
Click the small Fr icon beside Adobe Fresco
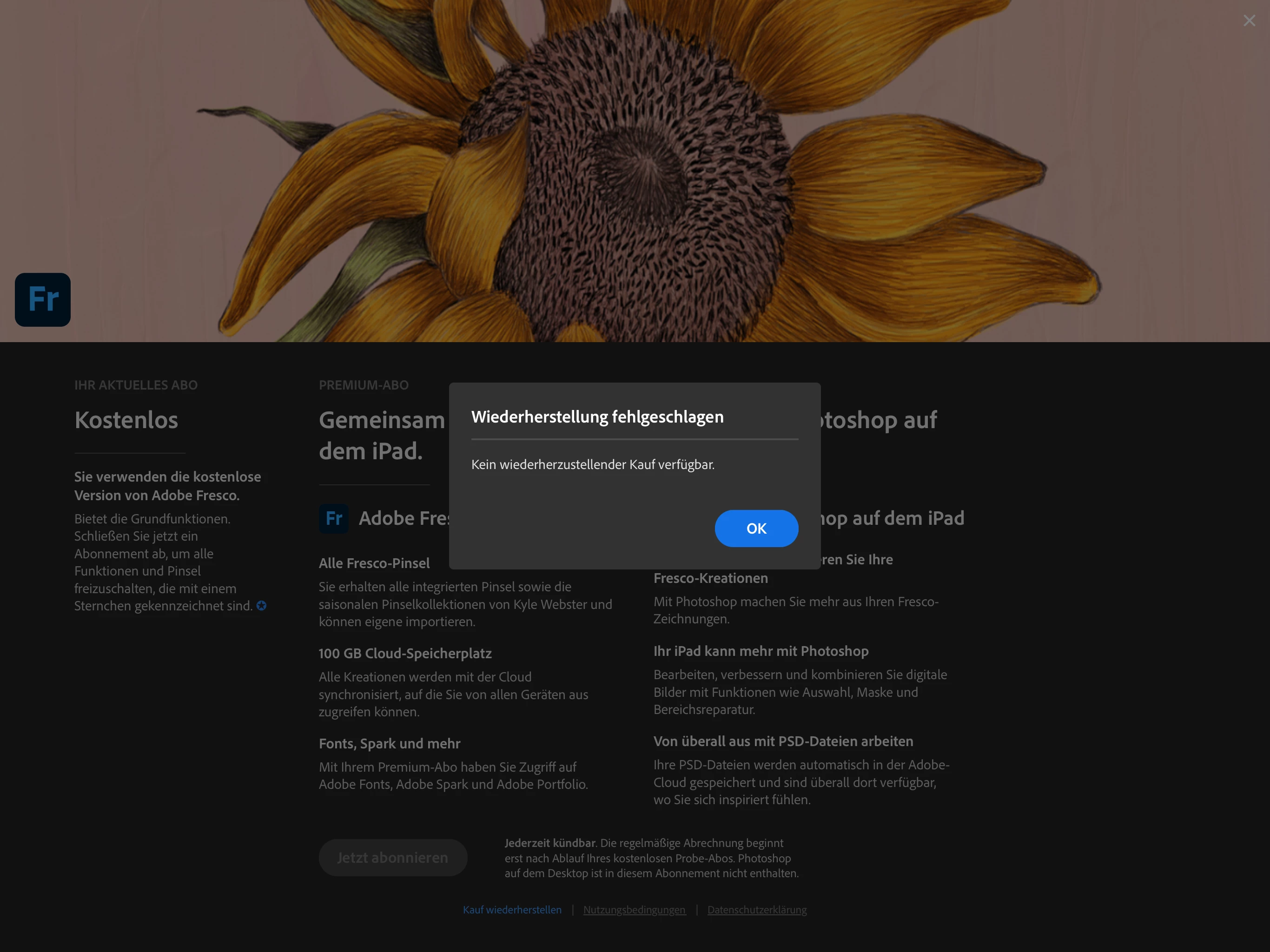334,518
